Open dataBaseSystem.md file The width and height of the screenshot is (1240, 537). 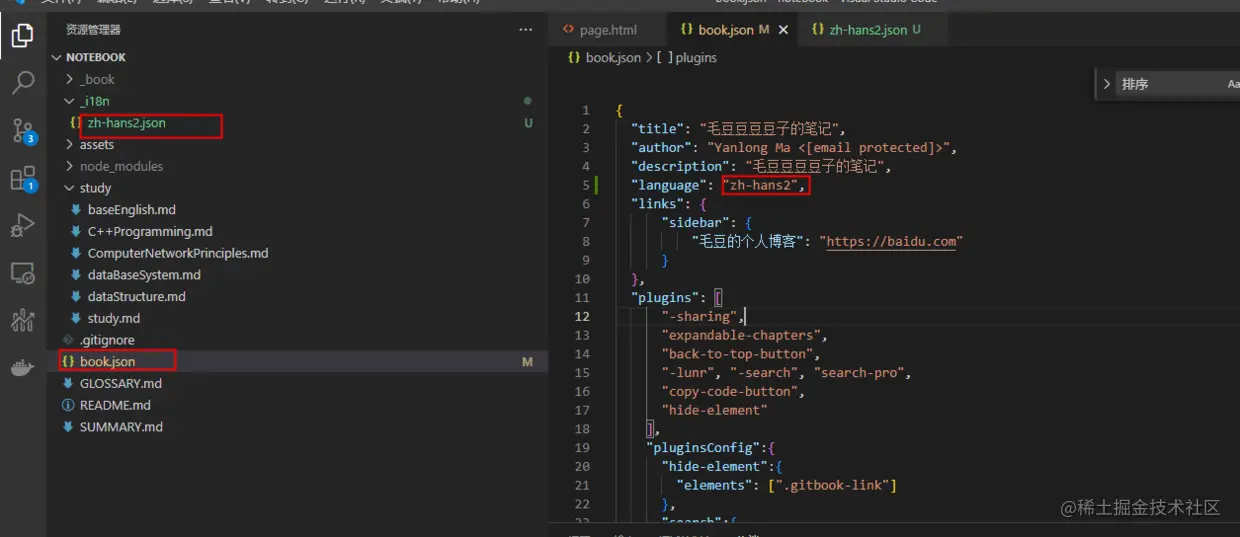pyautogui.click(x=144, y=275)
